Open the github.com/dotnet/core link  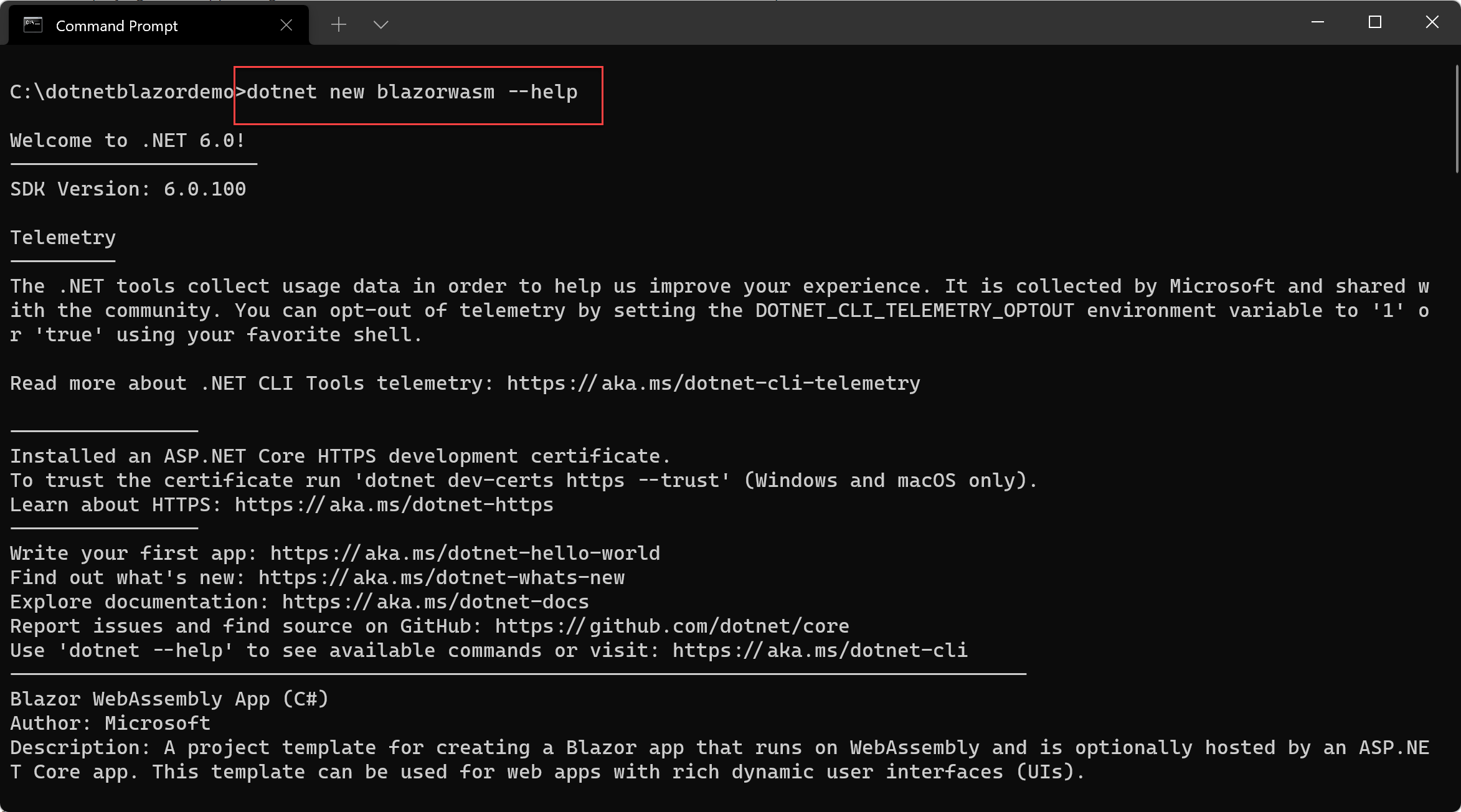(x=672, y=626)
